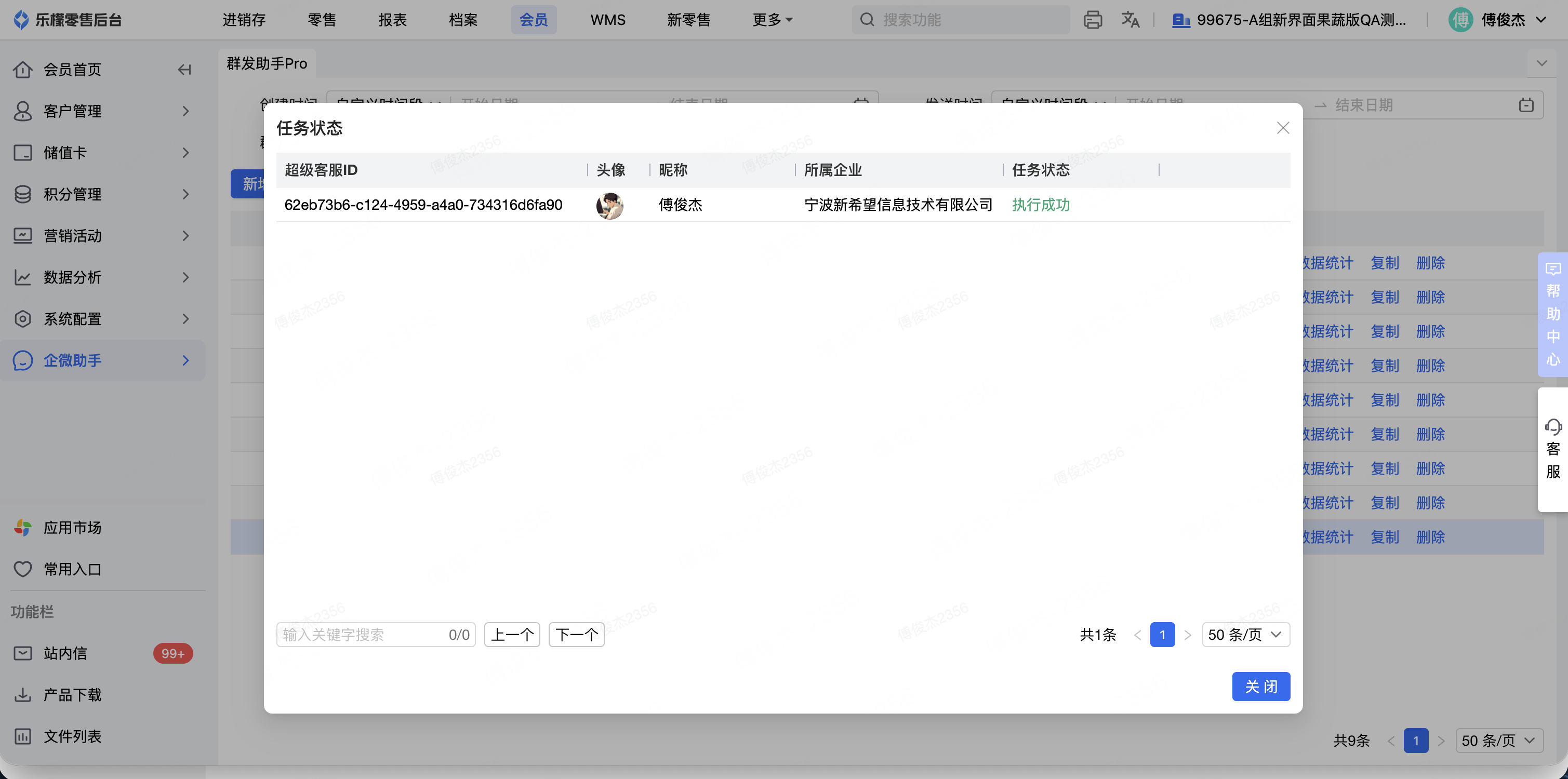Click page 1 in dialog pagination
This screenshot has width=1568, height=779.
point(1162,635)
